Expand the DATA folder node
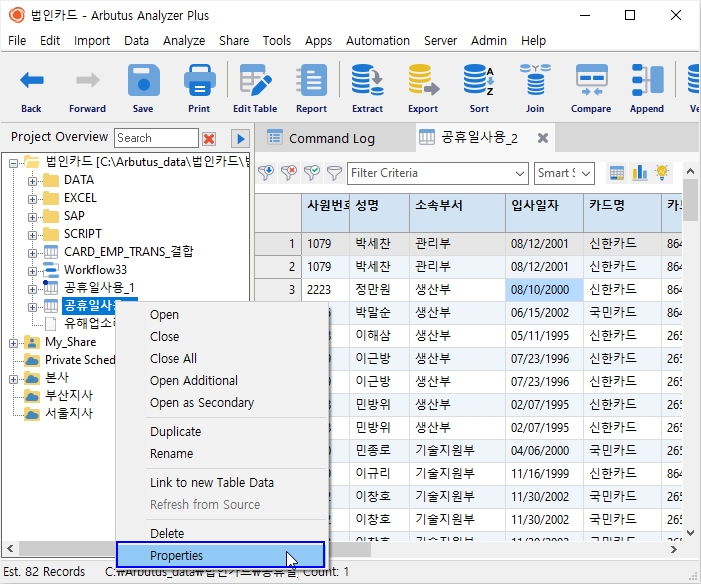Viewport: 701px width, 584px height. (x=32, y=181)
